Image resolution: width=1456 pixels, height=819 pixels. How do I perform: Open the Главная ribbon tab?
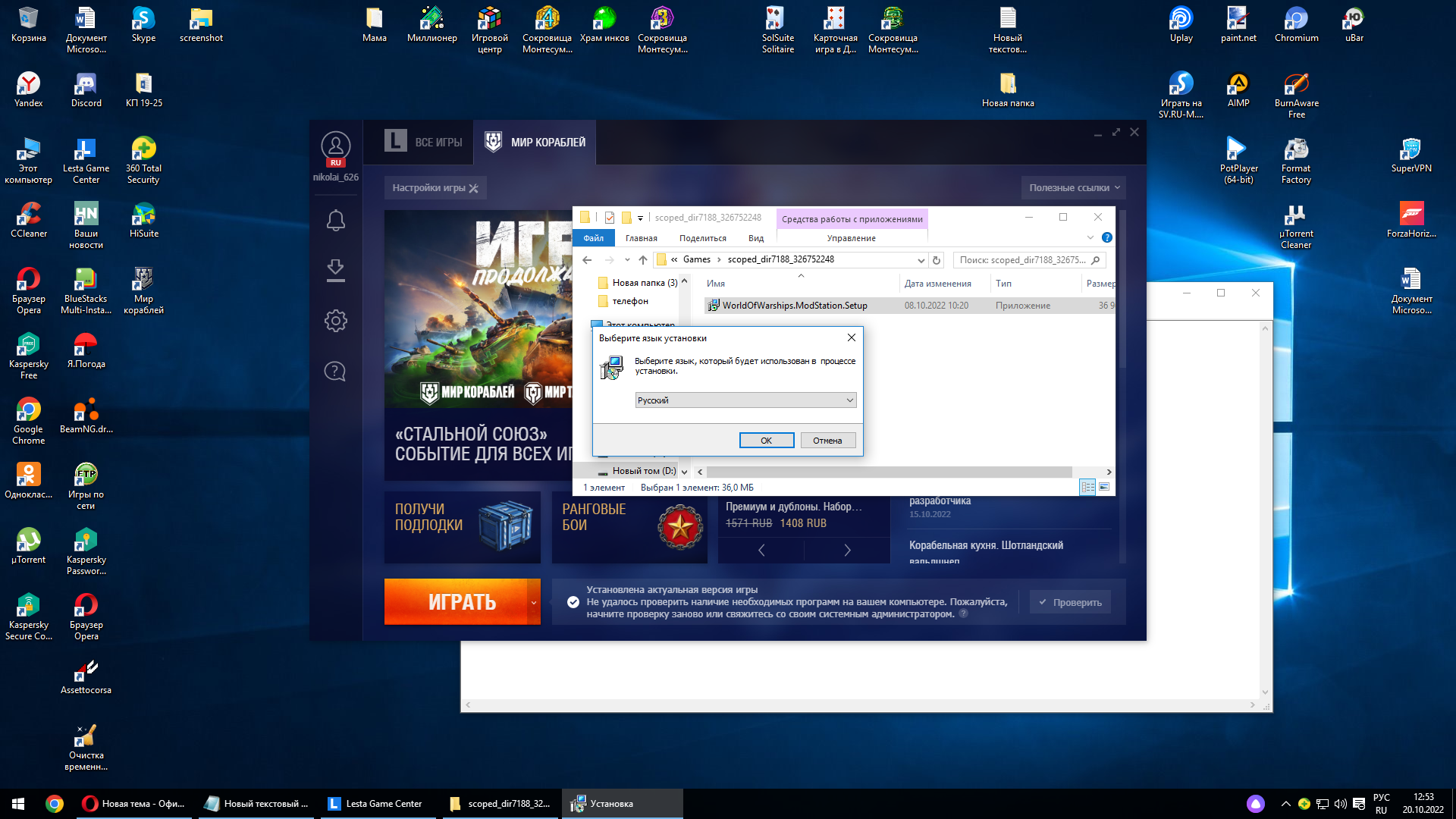(x=642, y=237)
